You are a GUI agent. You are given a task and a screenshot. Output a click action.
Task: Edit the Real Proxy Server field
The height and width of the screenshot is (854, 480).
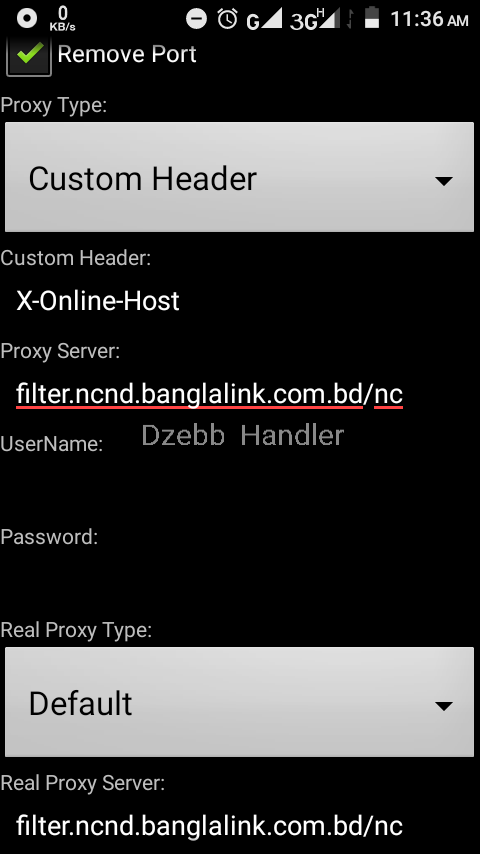tap(240, 825)
